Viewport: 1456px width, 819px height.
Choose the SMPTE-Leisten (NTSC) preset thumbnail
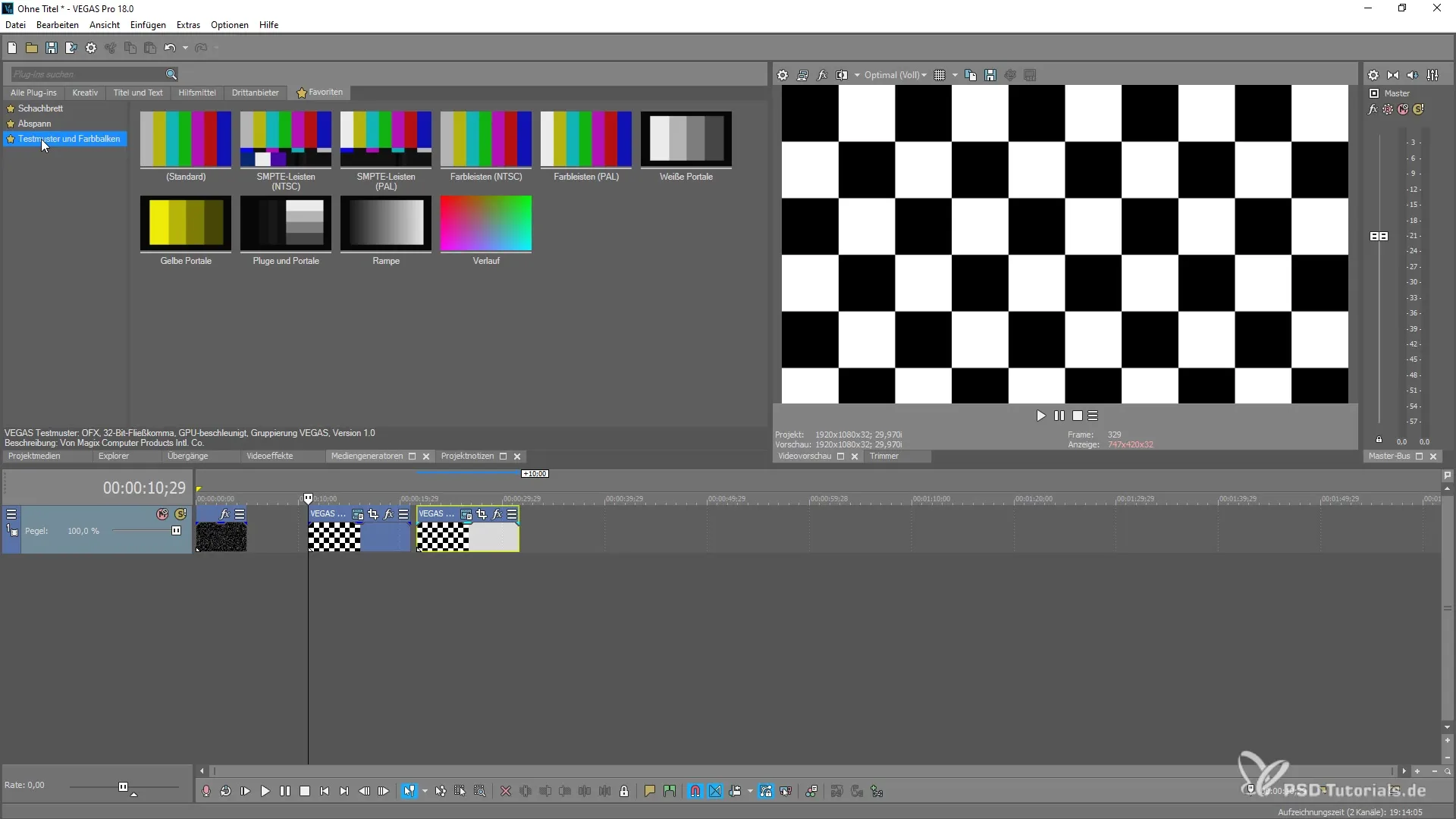286,140
